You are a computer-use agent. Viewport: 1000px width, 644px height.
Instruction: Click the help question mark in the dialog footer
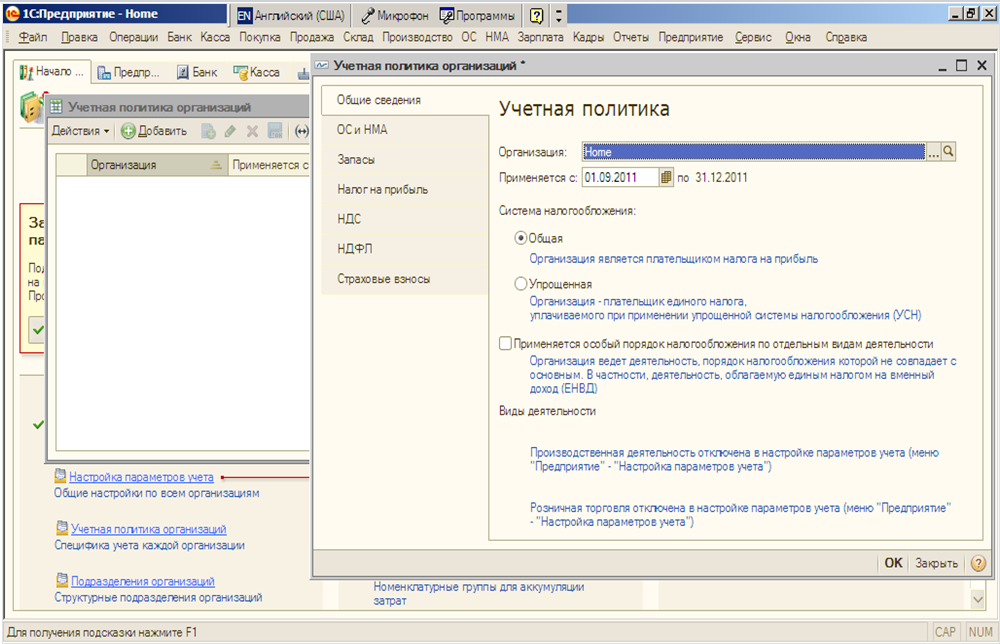(x=978, y=563)
